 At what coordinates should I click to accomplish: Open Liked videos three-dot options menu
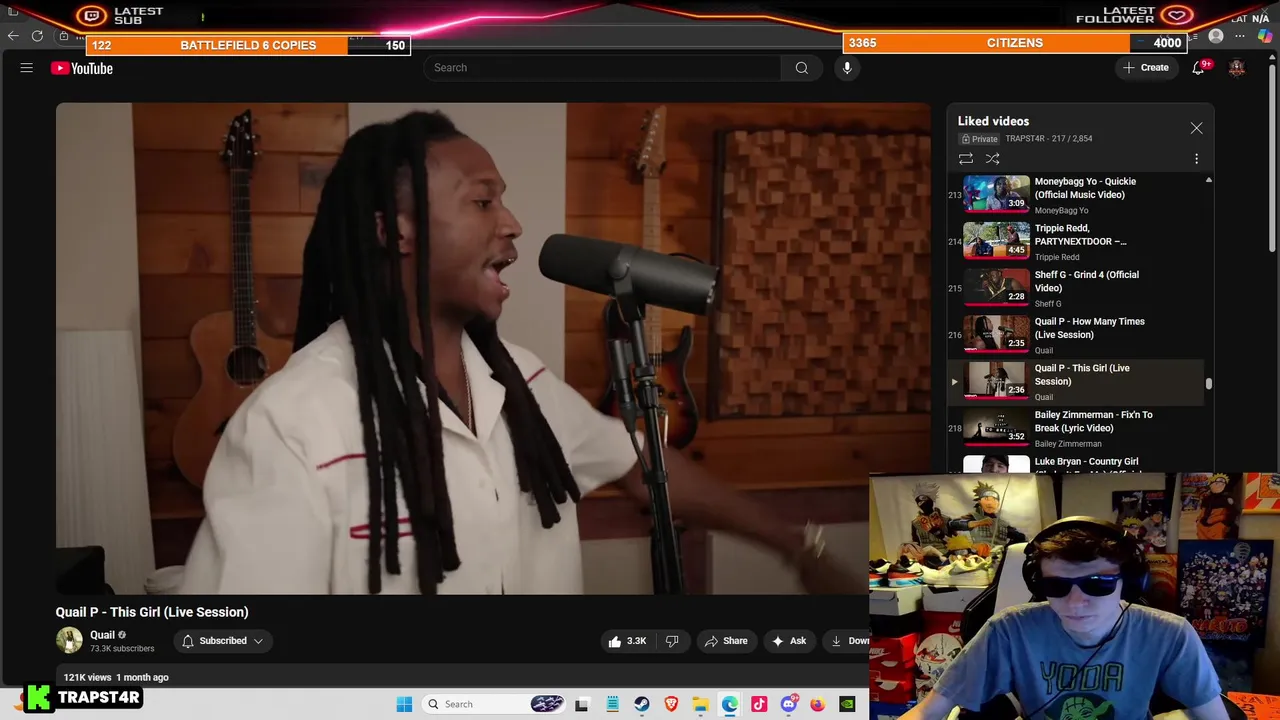(x=1196, y=159)
